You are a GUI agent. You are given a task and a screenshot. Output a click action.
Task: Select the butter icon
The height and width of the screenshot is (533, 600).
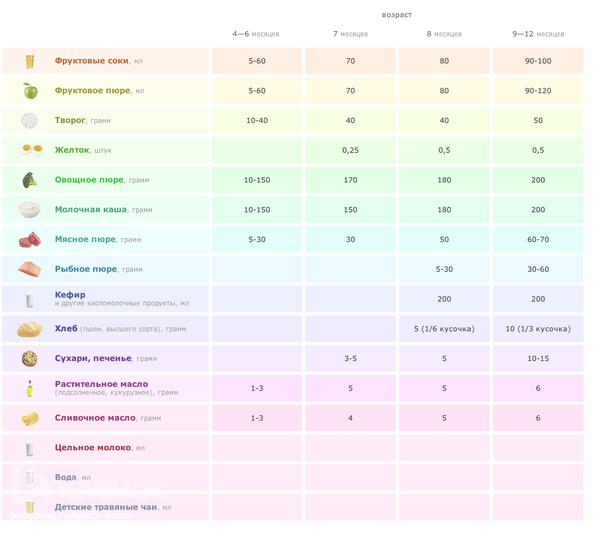(29, 418)
